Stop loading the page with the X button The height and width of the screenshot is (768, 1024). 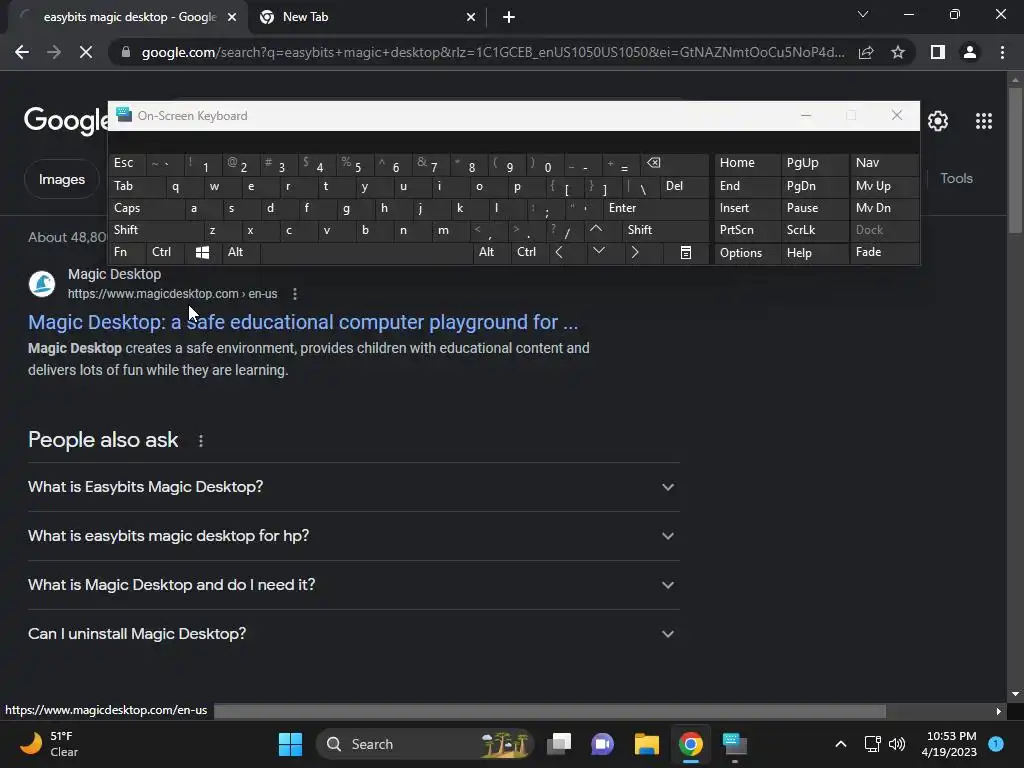(86, 52)
